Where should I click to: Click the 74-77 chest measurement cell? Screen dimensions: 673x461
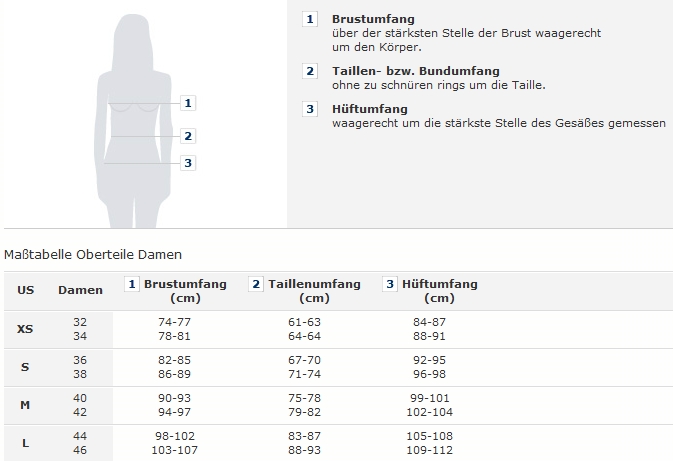click(174, 322)
